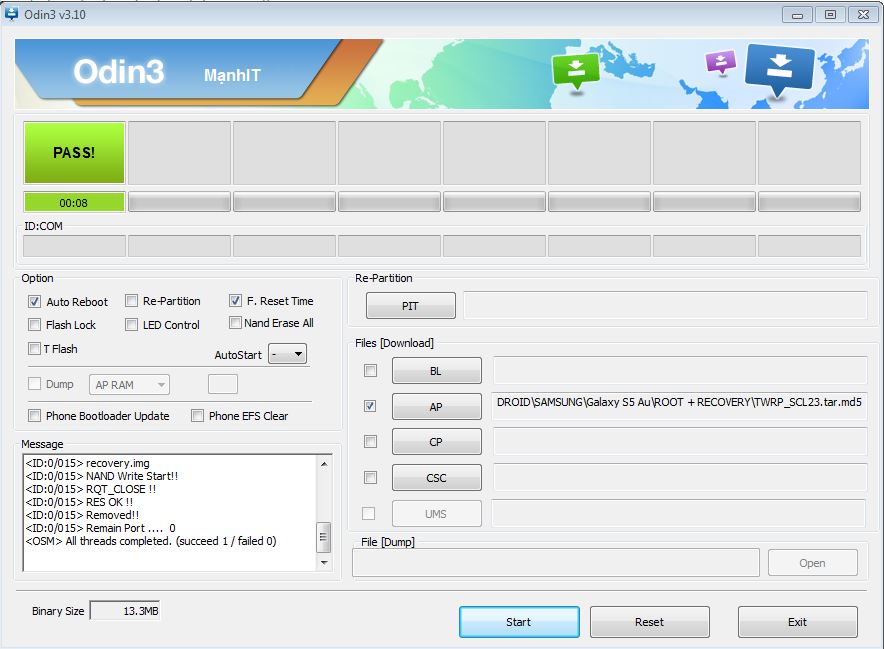
Task: Disable the Auto Reboot checkbox
Action: point(34,302)
